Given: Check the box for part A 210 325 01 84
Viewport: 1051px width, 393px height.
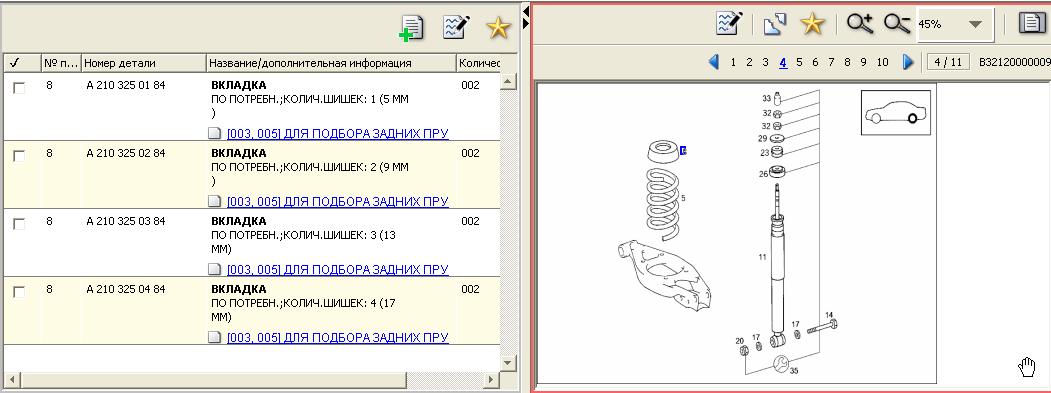Looking at the screenshot, I should pos(19,88).
